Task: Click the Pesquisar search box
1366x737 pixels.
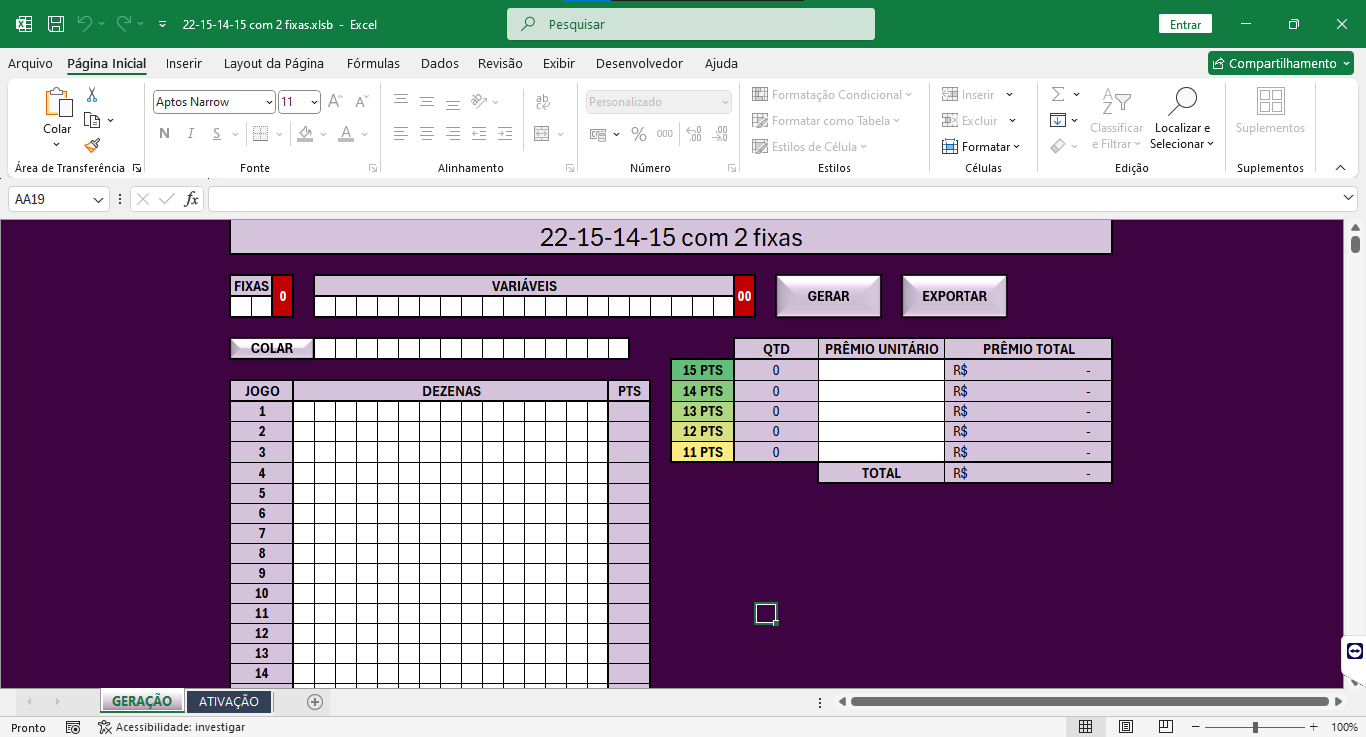Action: (x=691, y=24)
